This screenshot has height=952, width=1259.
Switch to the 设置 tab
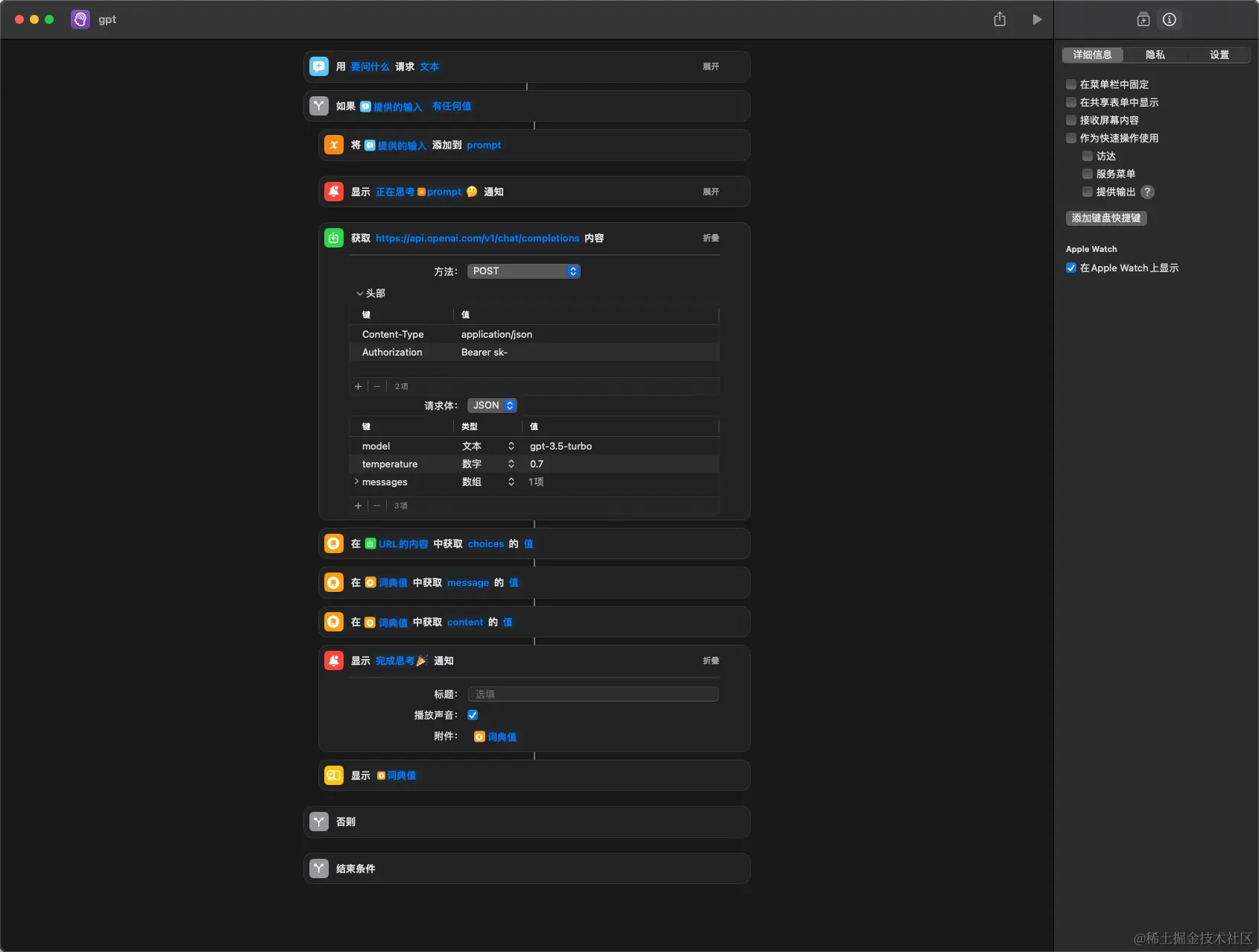1219,54
